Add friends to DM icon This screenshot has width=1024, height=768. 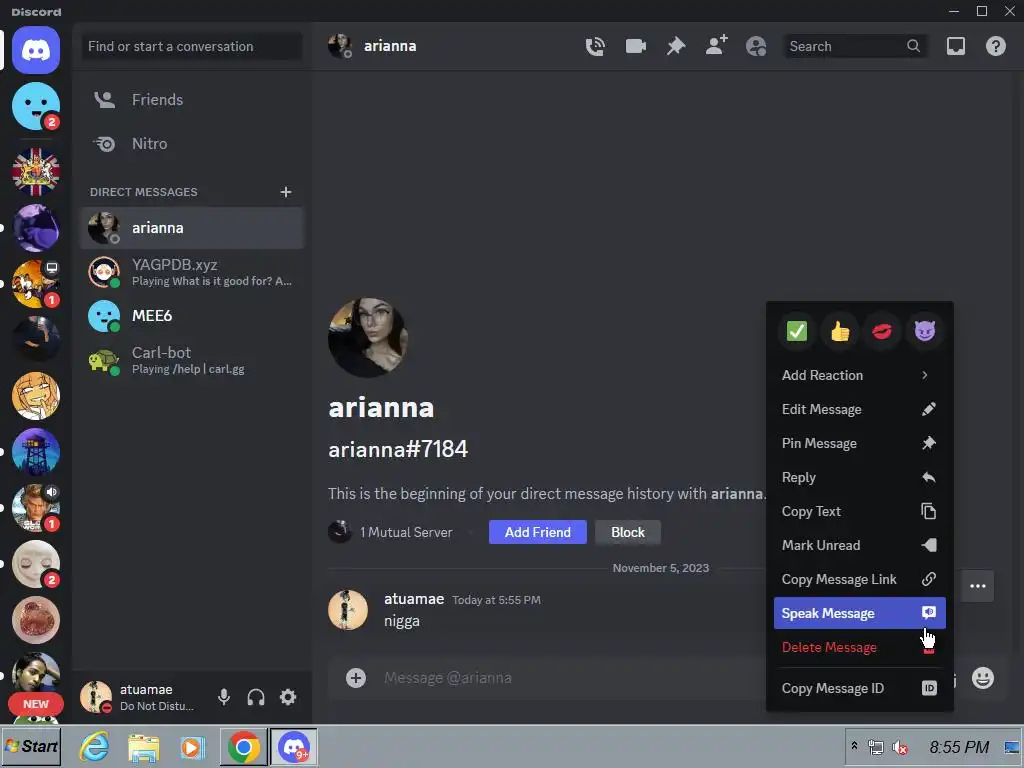tap(716, 46)
